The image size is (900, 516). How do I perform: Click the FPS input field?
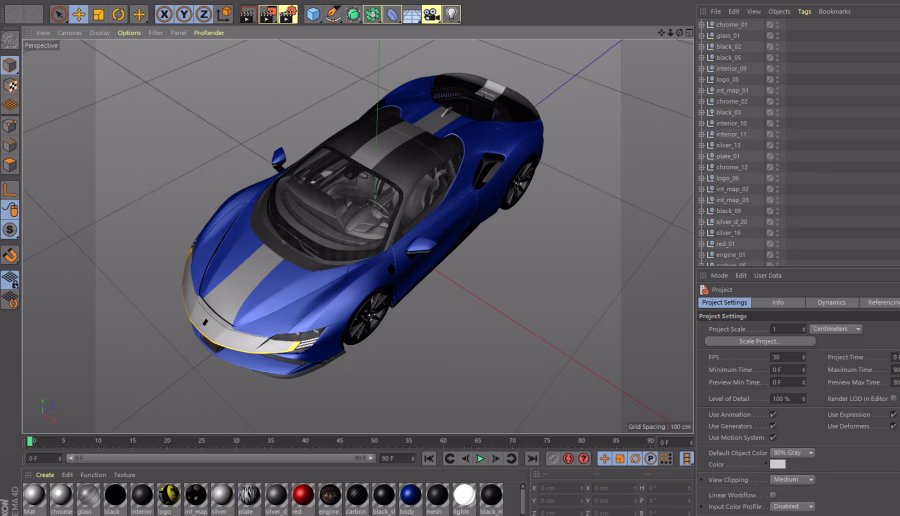coord(788,357)
